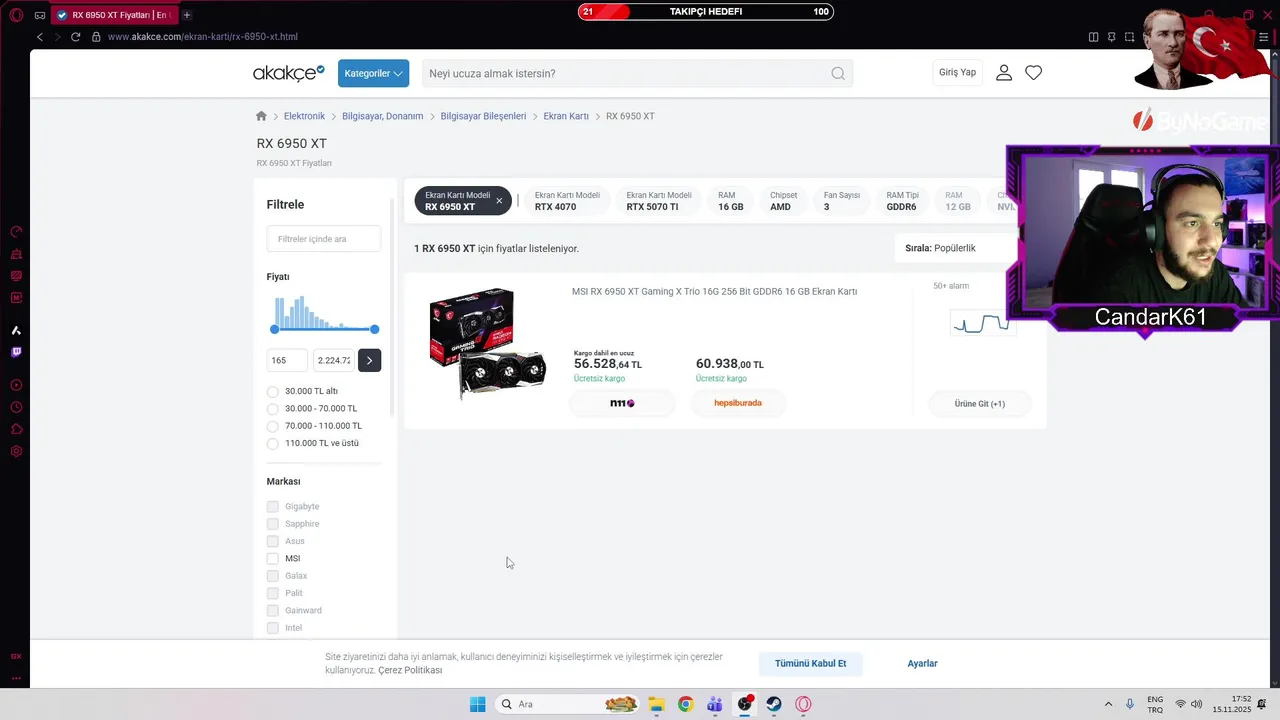1280x720 pixels.
Task: Open the Çerez Politikası link
Action: pyautogui.click(x=410, y=670)
